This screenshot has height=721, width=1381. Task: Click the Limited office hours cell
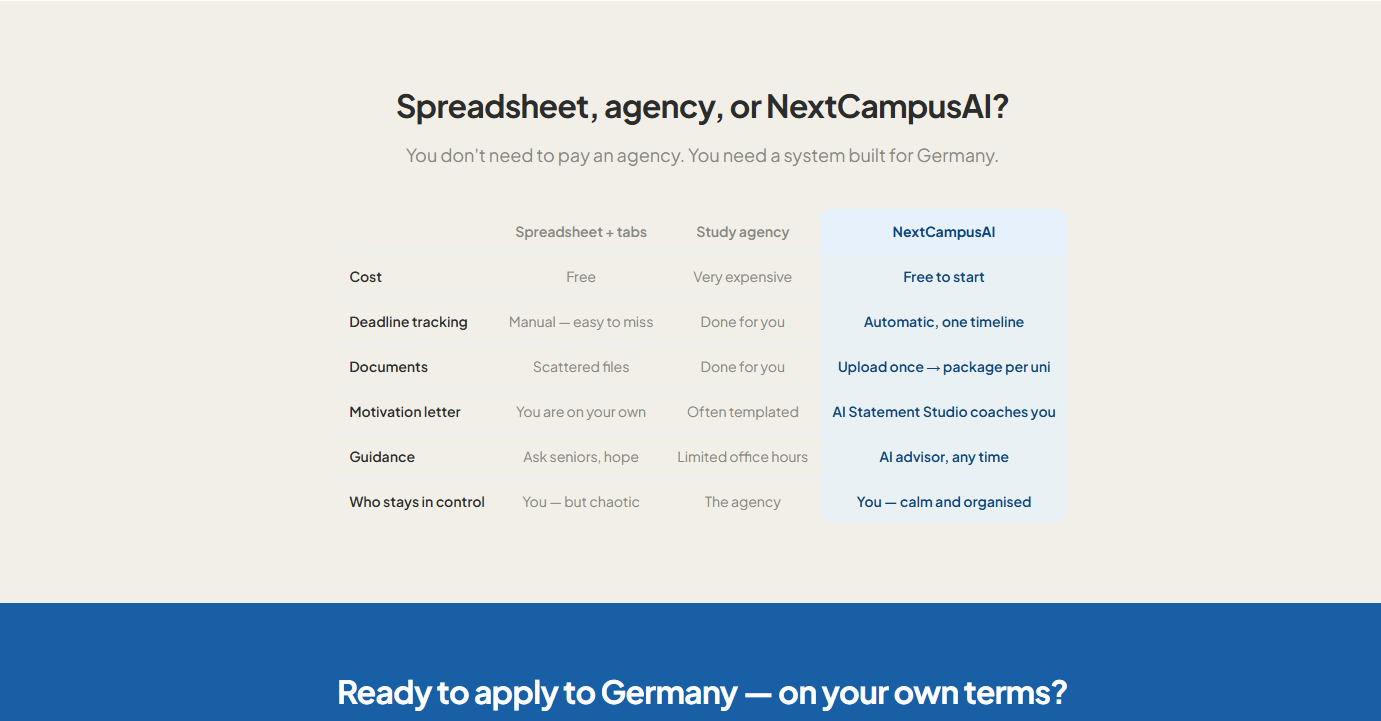pos(743,457)
